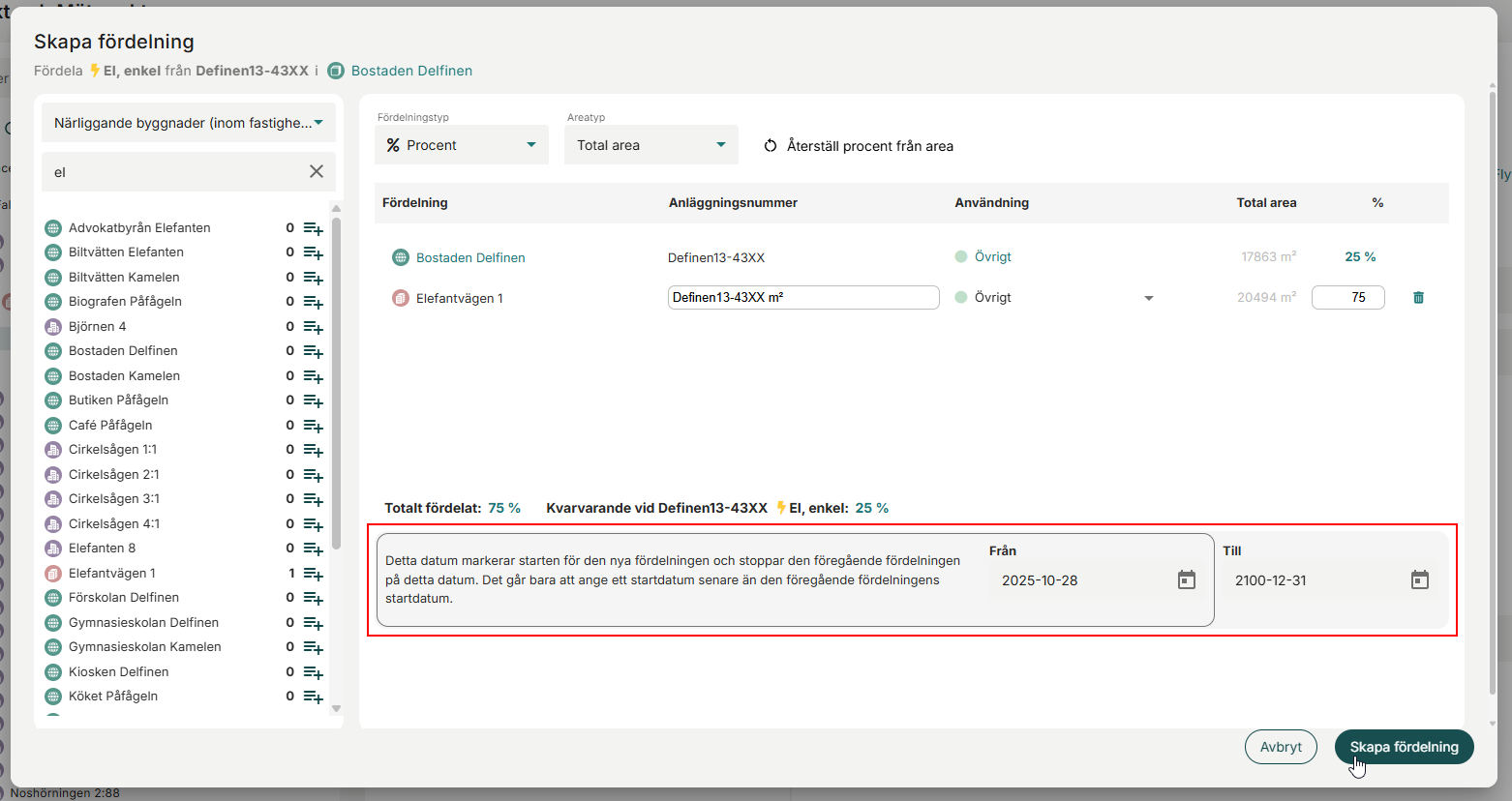The height and width of the screenshot is (801, 1512).
Task: Open the Areatyp Total area dropdown
Action: tap(650, 145)
